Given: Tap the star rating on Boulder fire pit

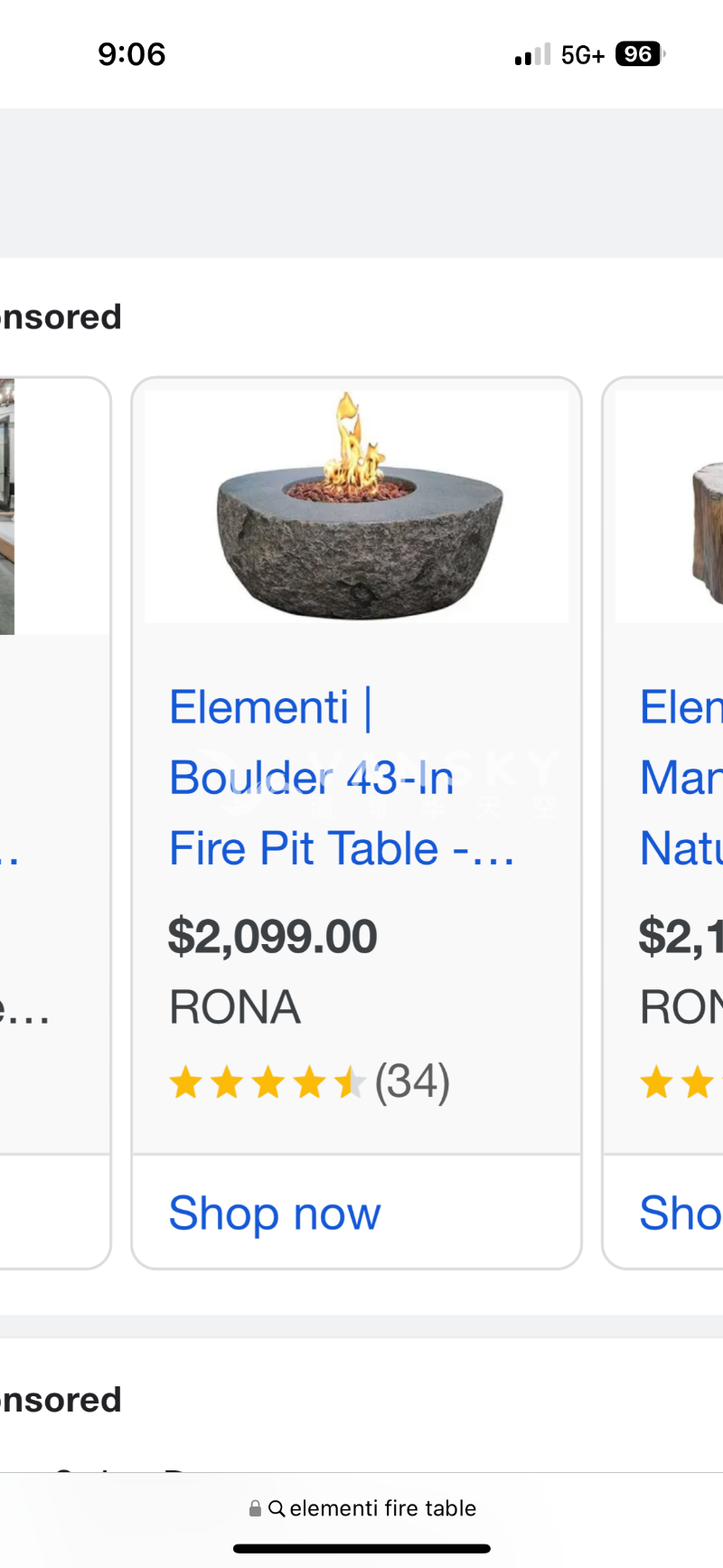Looking at the screenshot, I should coord(267,1082).
